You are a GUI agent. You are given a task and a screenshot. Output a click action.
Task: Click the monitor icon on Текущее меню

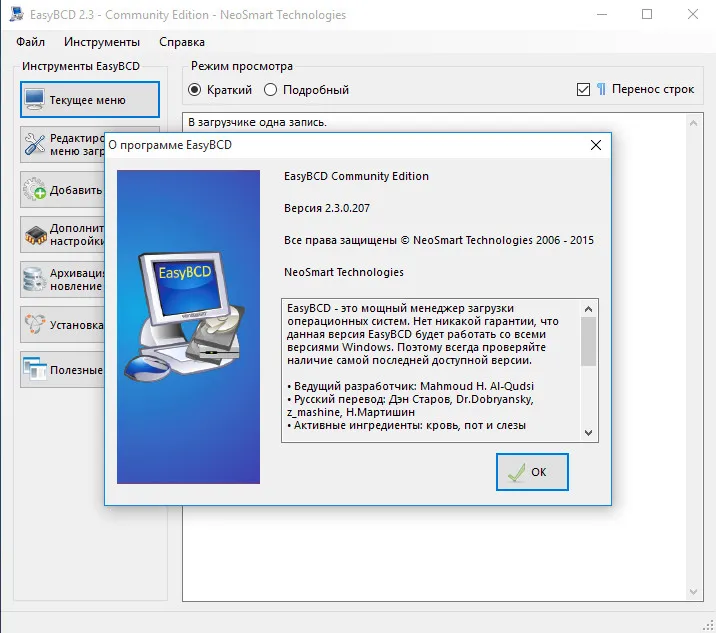[35, 100]
